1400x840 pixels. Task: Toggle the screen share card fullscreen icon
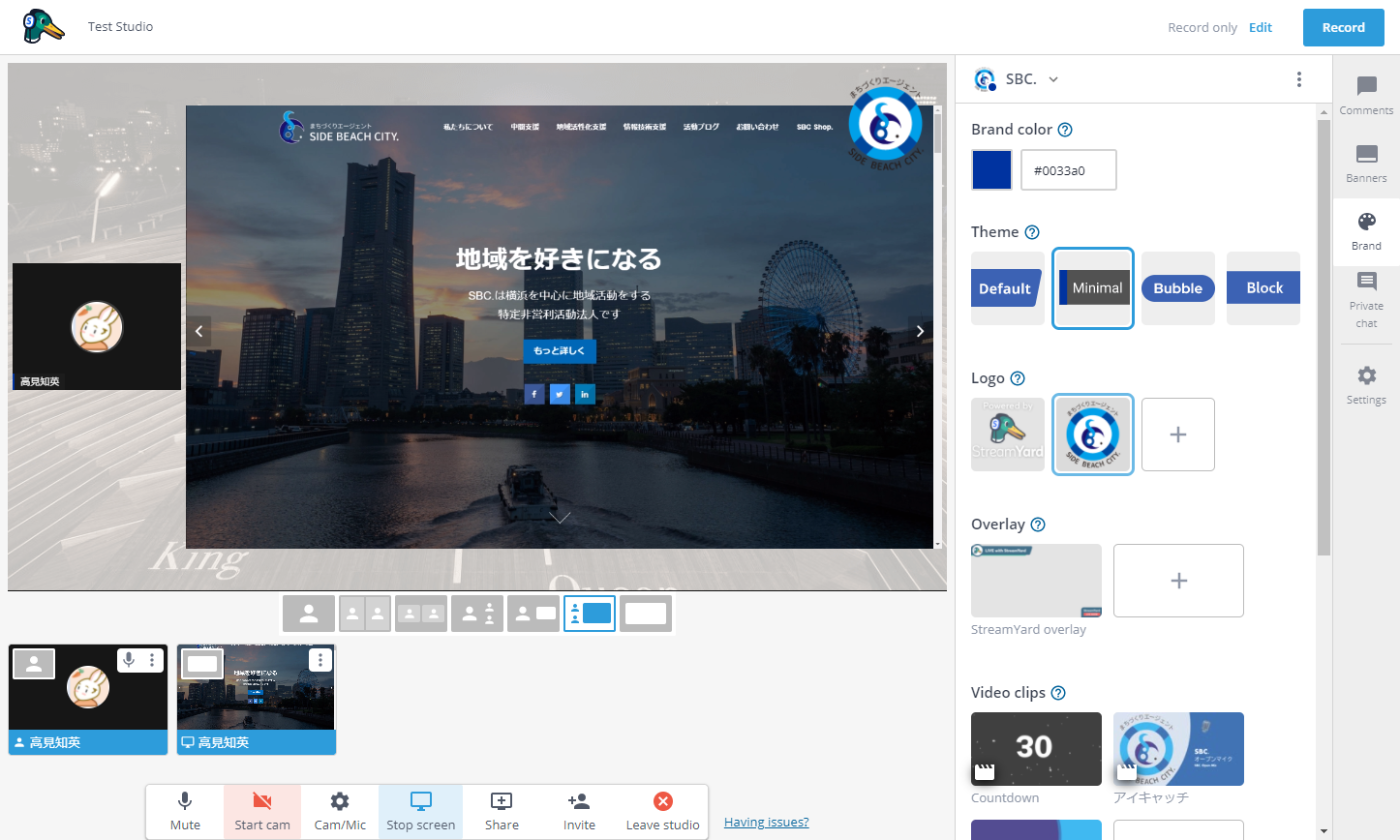pos(202,664)
